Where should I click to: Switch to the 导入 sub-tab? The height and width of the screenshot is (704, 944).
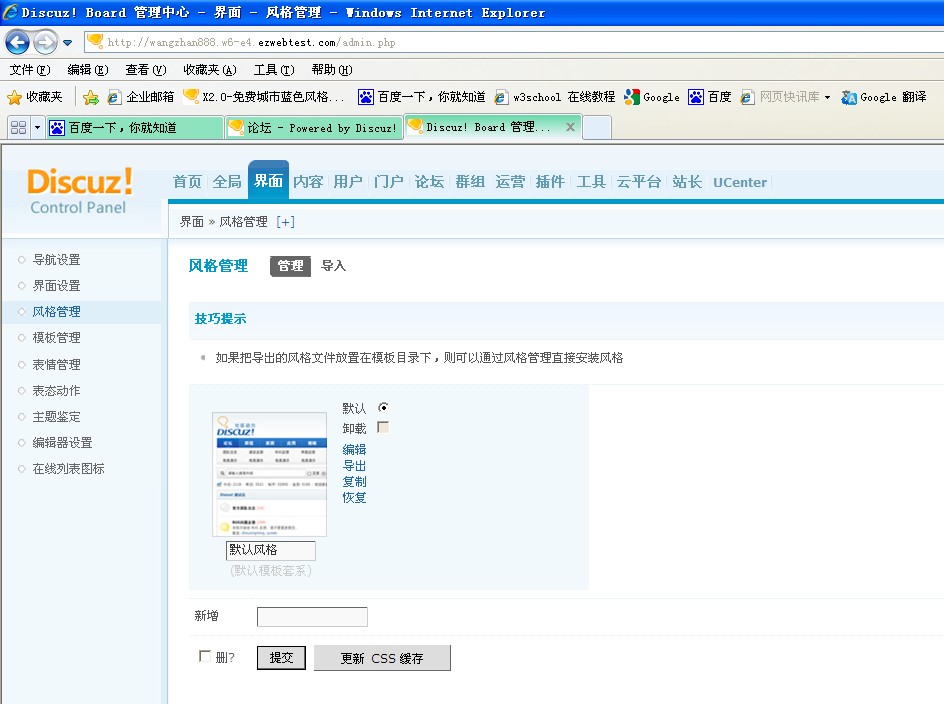coord(333,266)
